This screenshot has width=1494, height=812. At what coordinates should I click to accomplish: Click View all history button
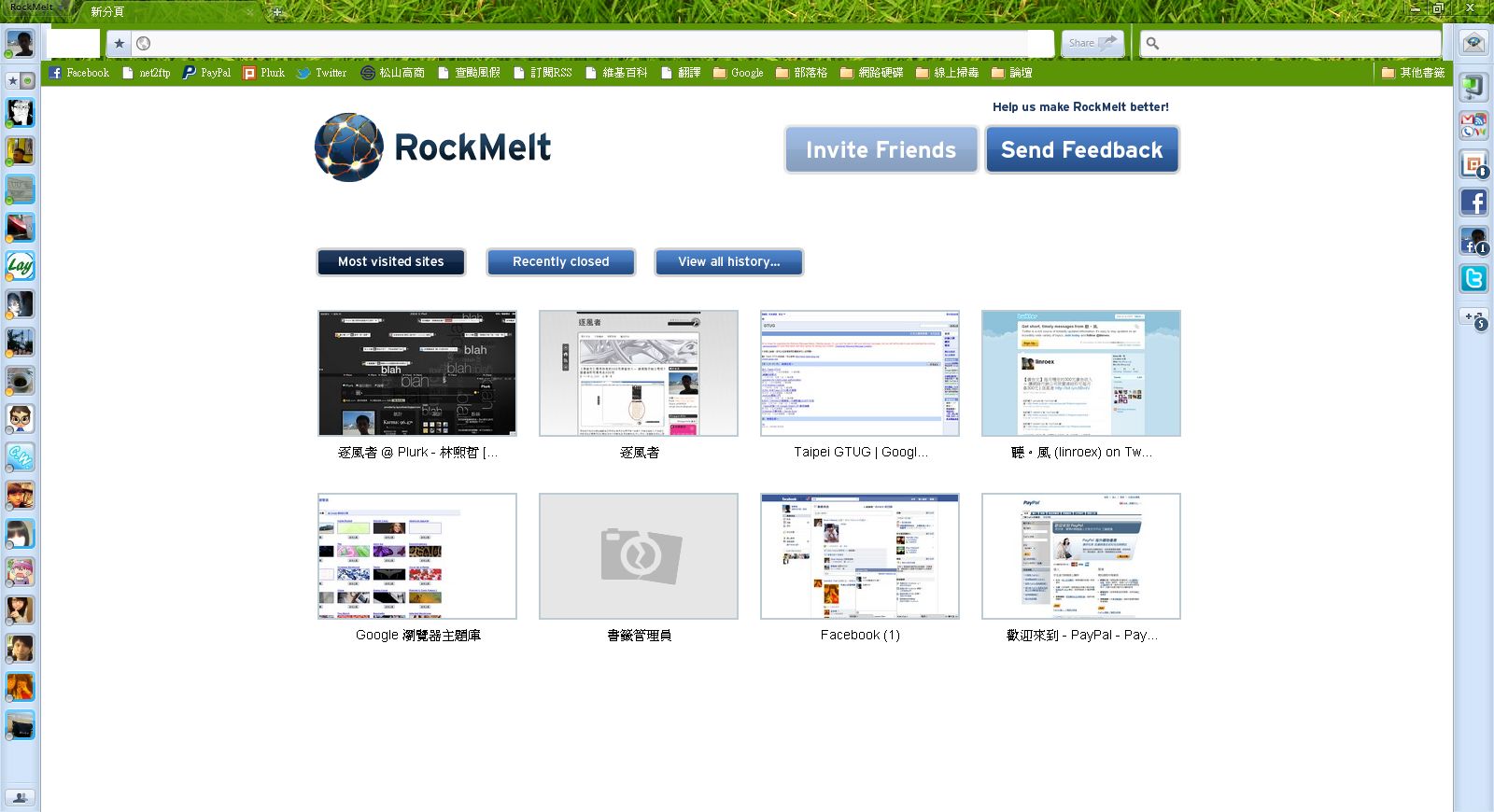click(x=729, y=262)
